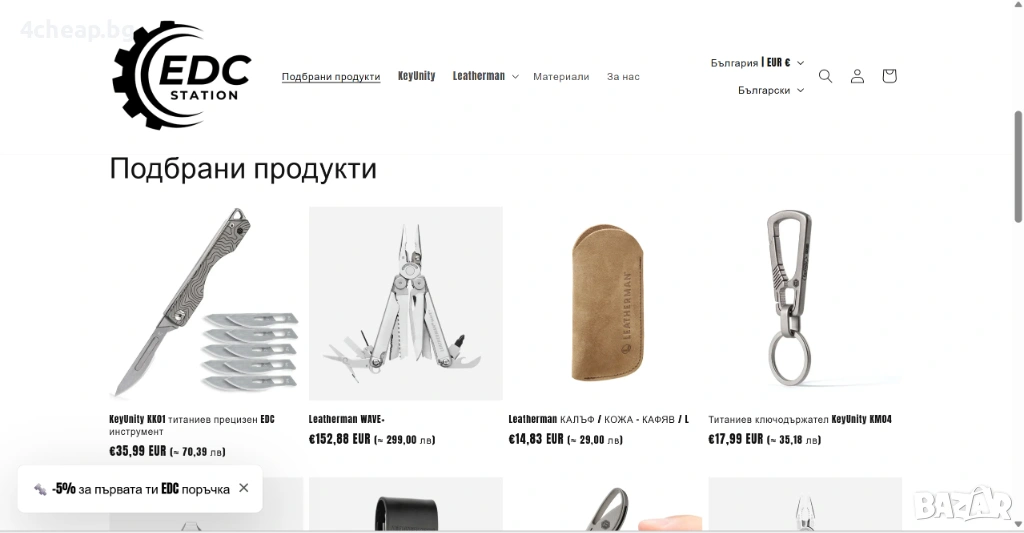Open the Подбрани продукти menu item
Viewport: 1024px width, 533px height.
[331, 76]
